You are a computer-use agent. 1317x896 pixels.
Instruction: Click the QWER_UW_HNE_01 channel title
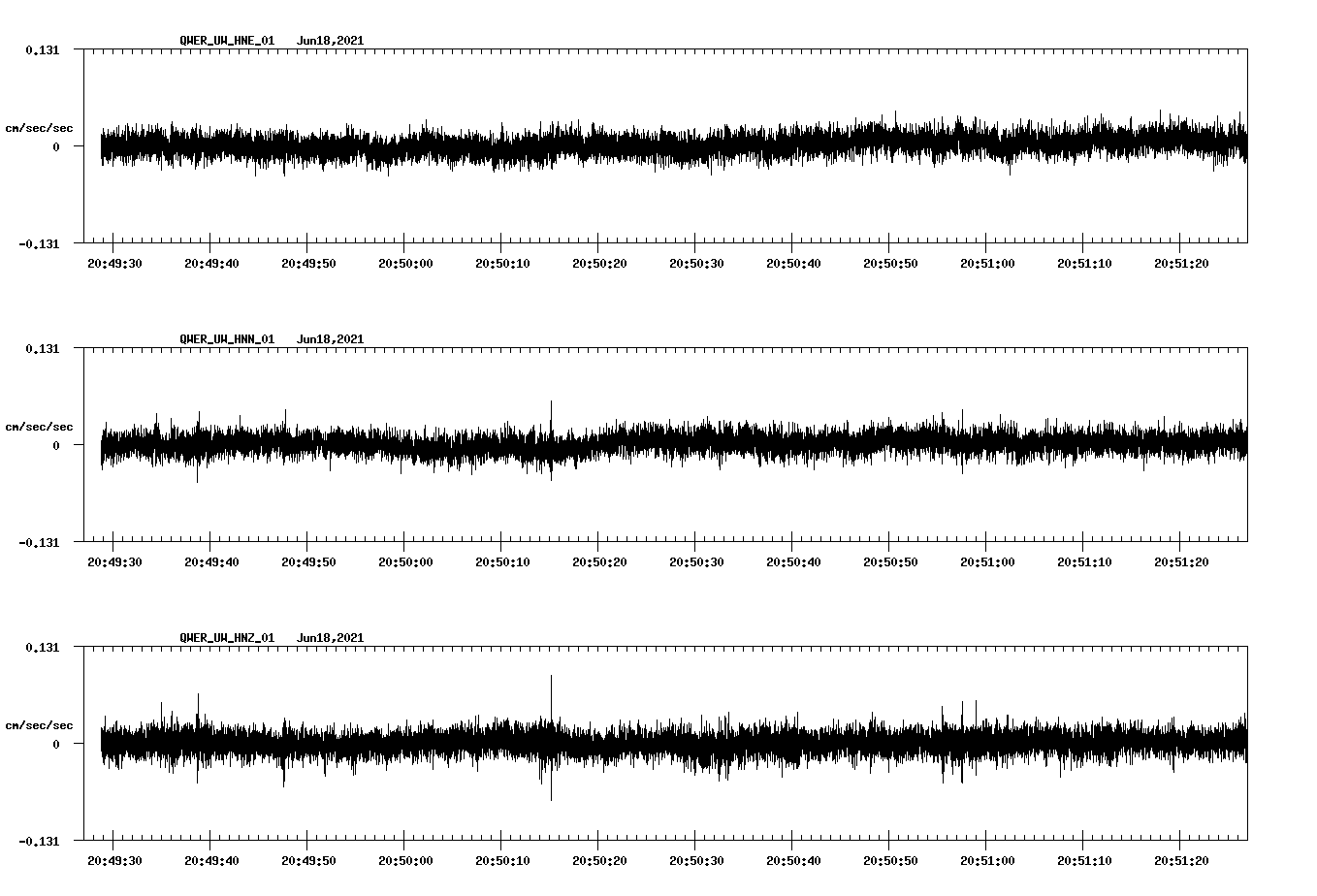pyautogui.click(x=227, y=41)
